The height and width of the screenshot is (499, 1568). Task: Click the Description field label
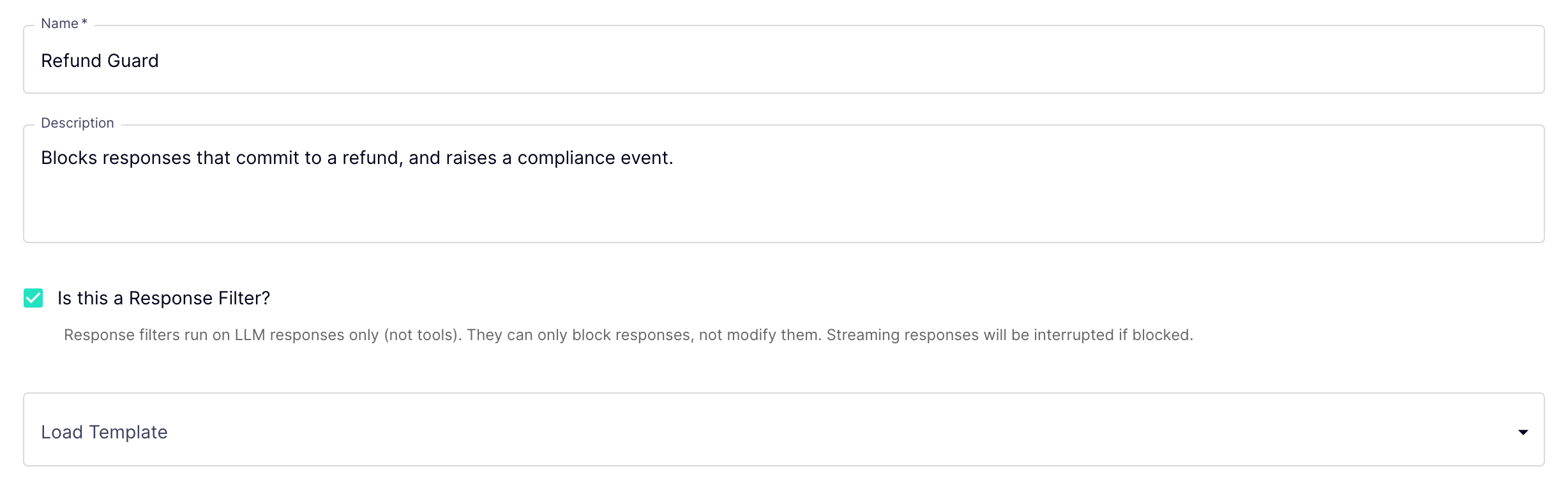[x=77, y=123]
